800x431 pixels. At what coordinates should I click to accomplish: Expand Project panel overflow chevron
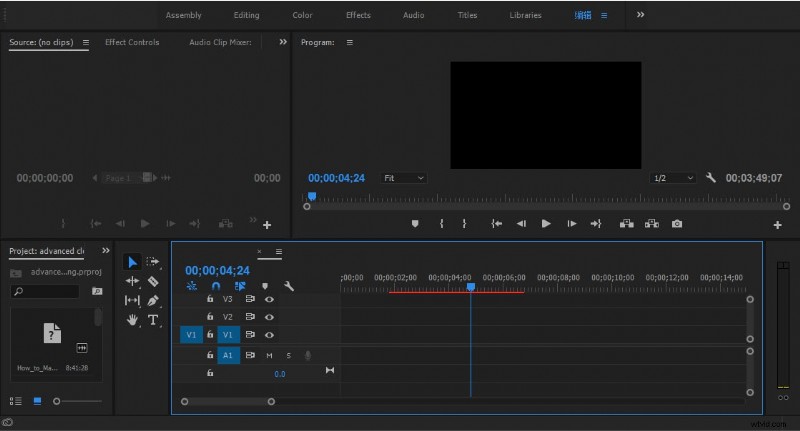tap(106, 250)
